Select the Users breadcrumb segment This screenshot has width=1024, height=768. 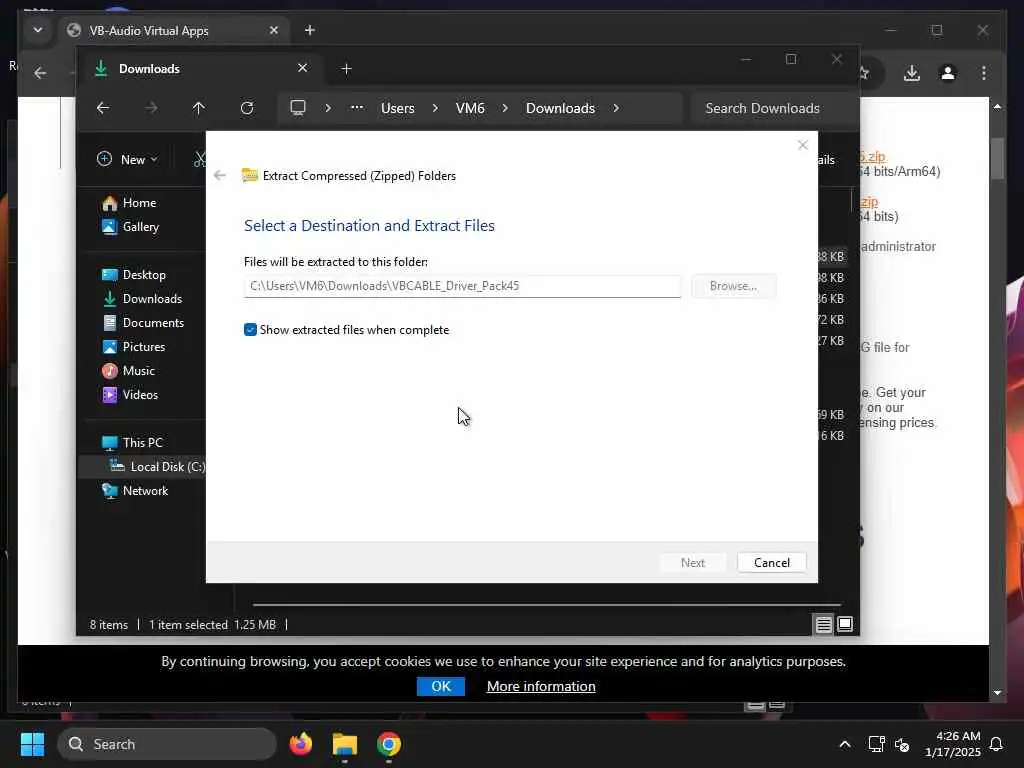pos(398,108)
